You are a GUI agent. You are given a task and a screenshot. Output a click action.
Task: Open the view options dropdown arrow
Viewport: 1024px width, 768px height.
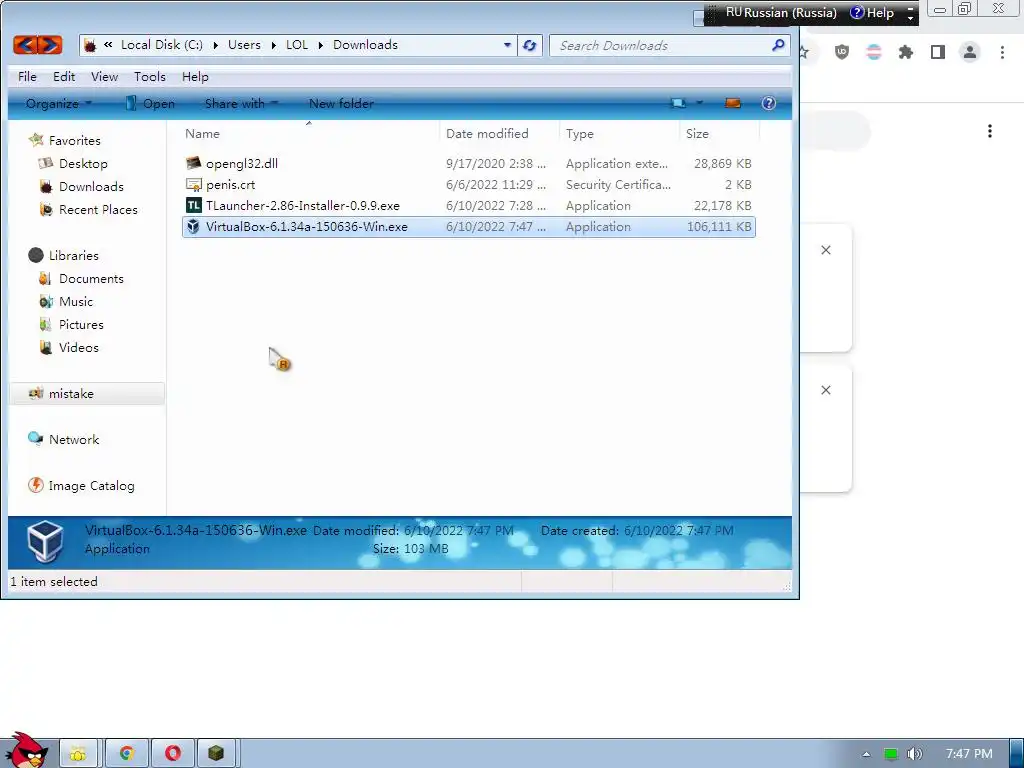point(699,103)
